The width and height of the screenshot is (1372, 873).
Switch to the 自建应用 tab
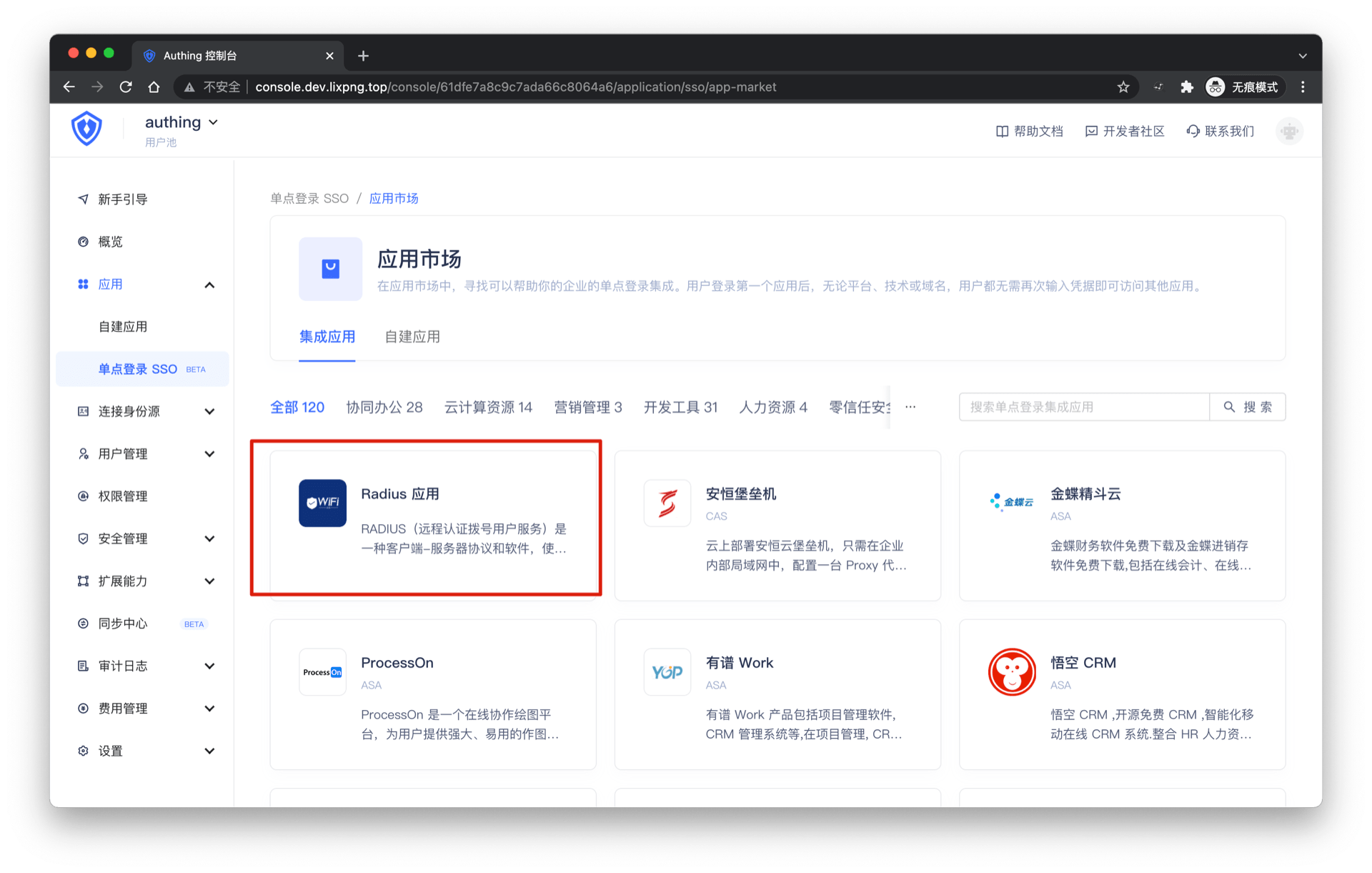coord(412,337)
